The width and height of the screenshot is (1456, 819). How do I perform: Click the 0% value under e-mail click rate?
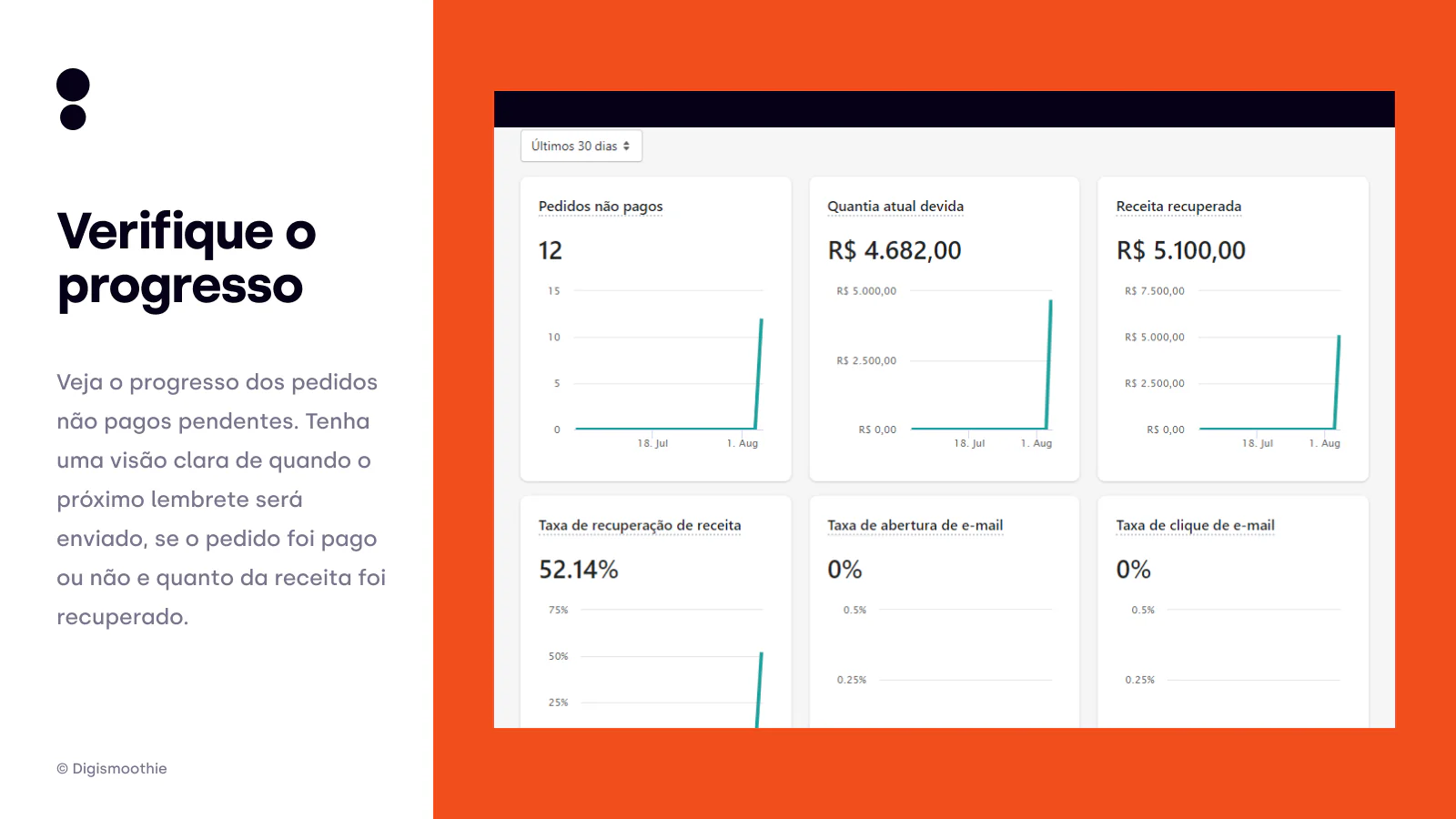click(x=1134, y=570)
